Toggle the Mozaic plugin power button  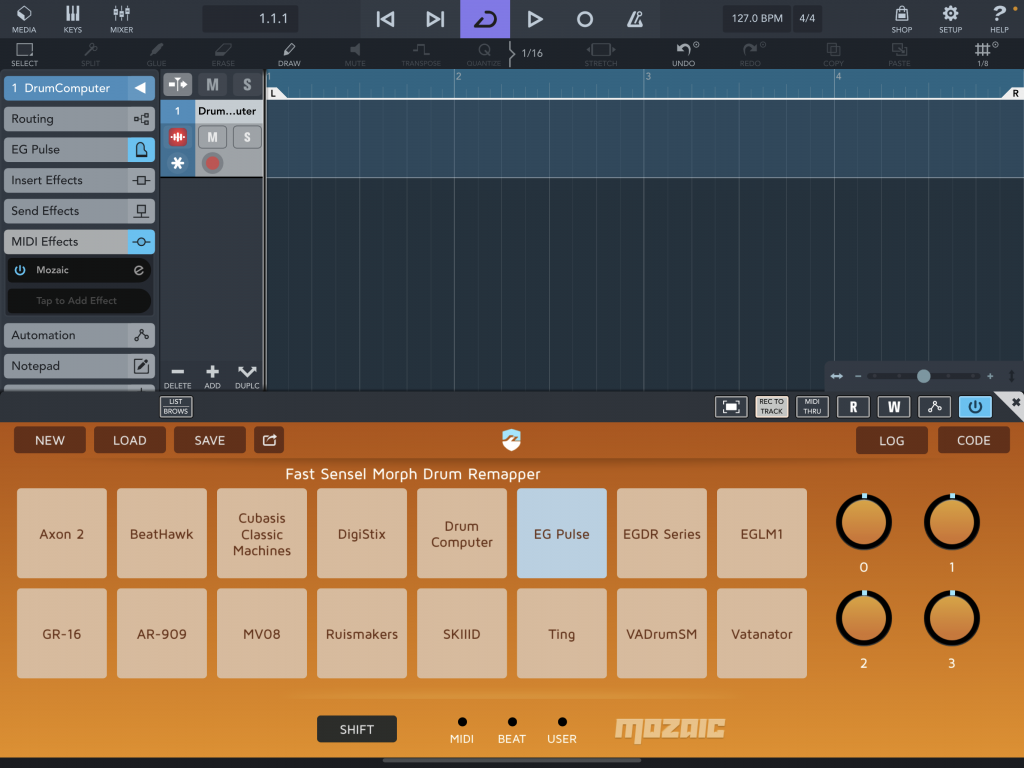click(x=975, y=407)
